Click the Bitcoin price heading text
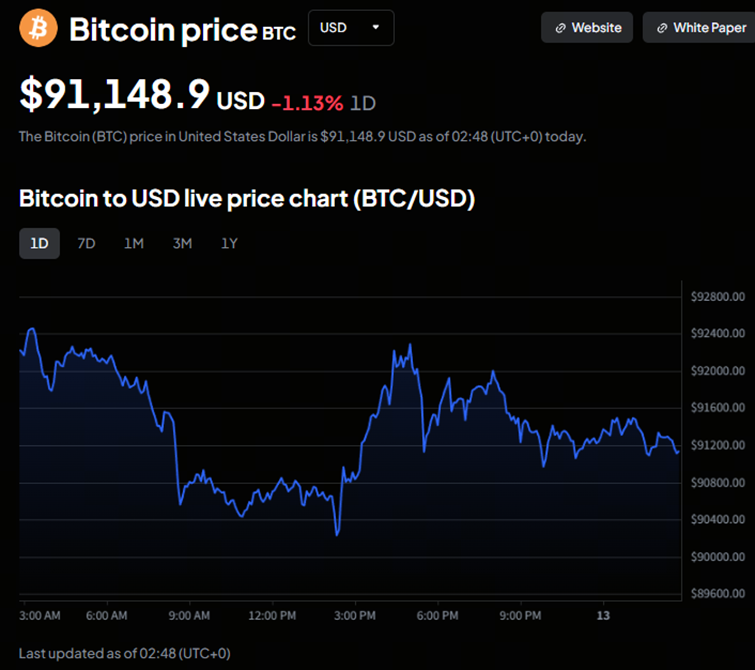This screenshot has height=670, width=755. click(x=163, y=30)
